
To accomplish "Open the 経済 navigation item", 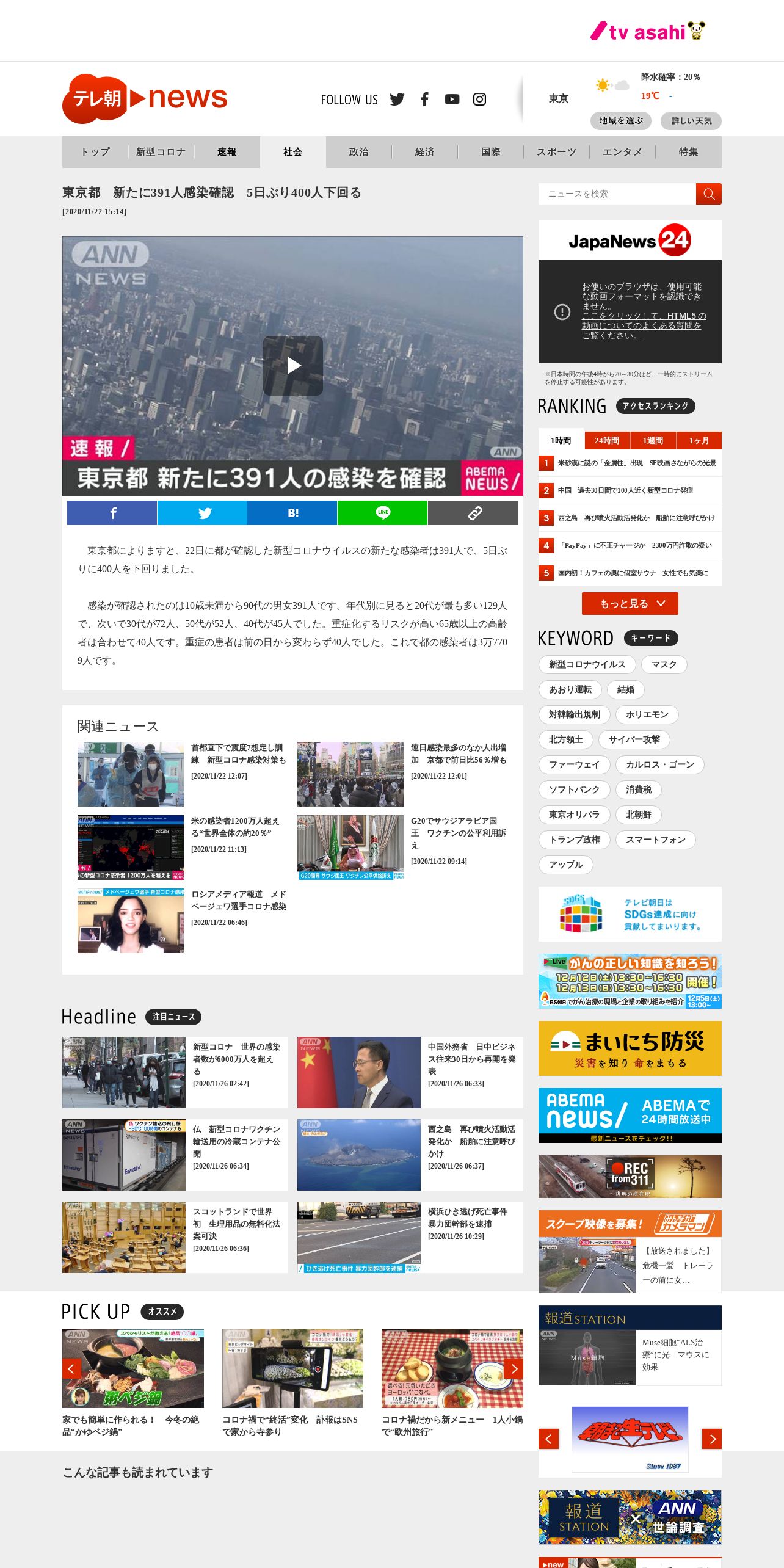I will [425, 152].
